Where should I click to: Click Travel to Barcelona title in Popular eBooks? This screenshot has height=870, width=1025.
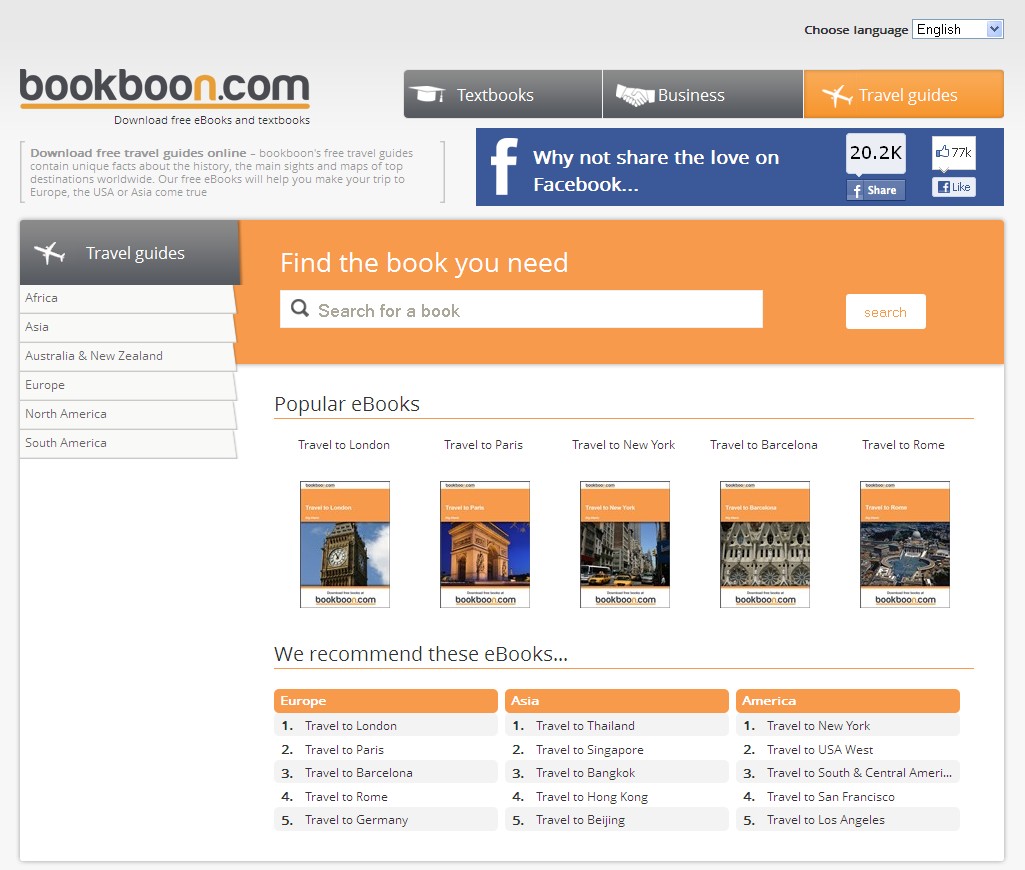point(764,445)
